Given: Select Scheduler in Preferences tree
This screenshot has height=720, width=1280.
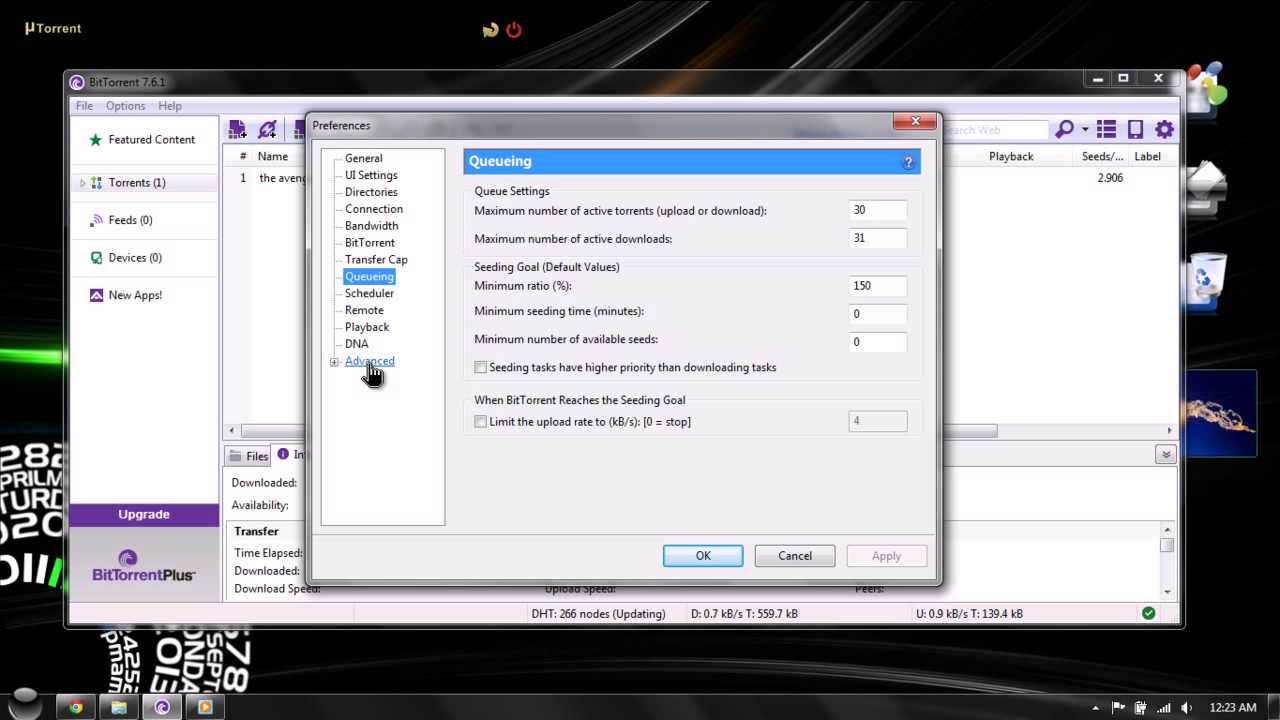Looking at the screenshot, I should [369, 294].
